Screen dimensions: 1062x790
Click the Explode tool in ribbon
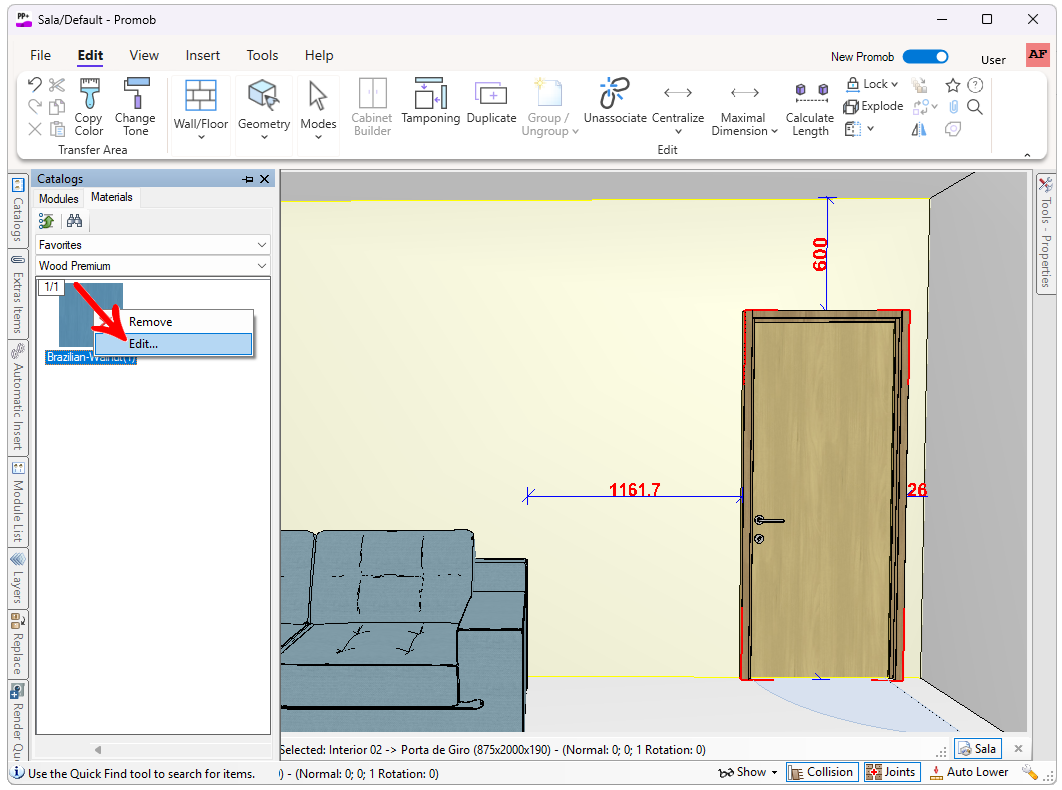(873, 106)
